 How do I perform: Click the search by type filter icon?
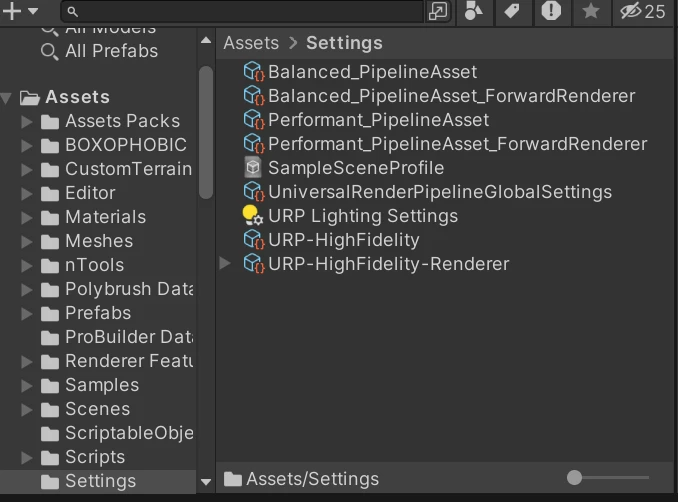click(474, 11)
